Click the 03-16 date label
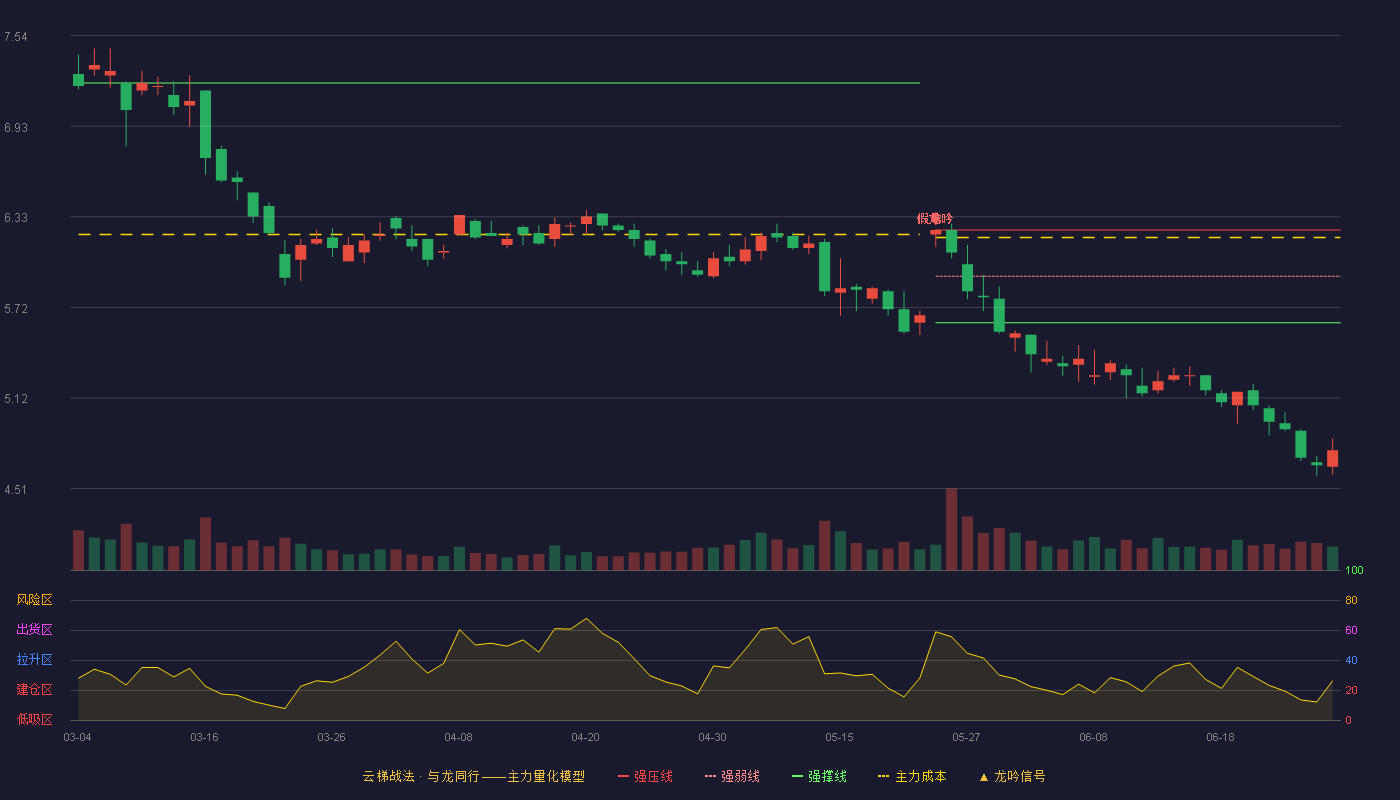This screenshot has height=800, width=1400. tap(204, 737)
